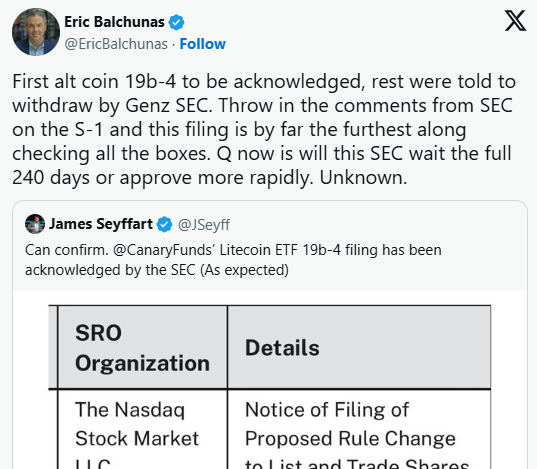This screenshot has width=537, height=469.
Task: Open the Eric Balchunas display name
Action: pyautogui.click(x=114, y=22)
